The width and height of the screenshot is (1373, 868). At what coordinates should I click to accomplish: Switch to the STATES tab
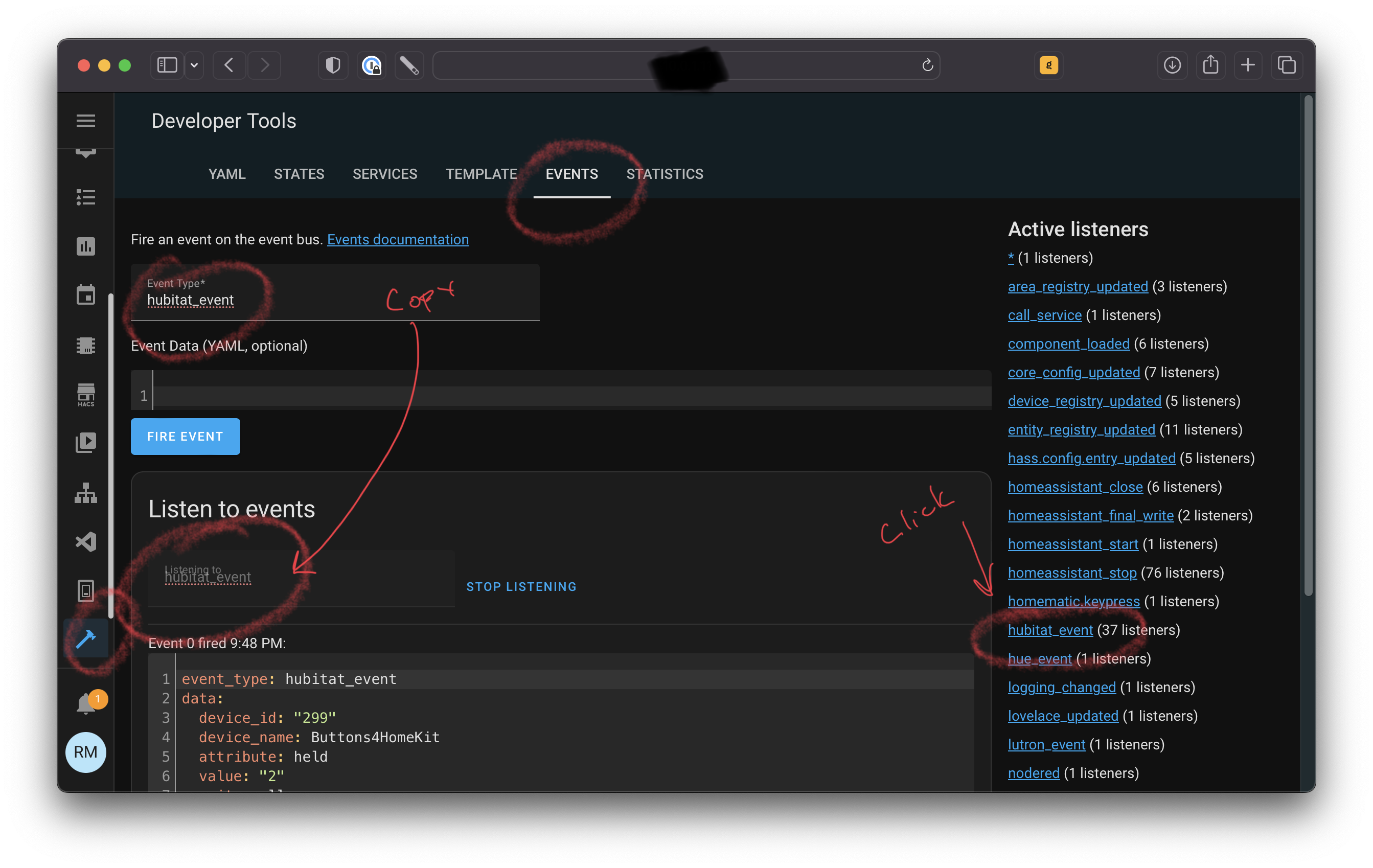299,174
